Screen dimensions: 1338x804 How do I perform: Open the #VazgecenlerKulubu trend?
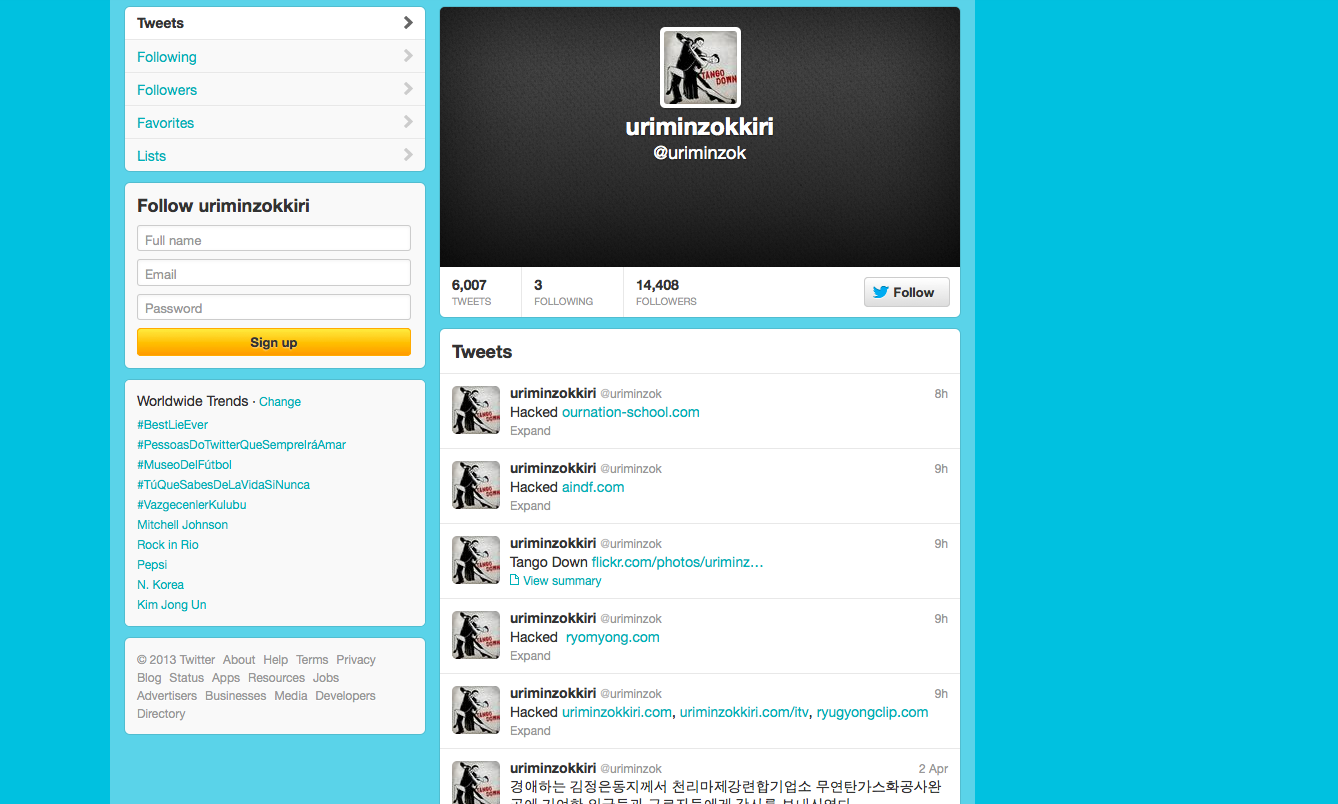pos(191,505)
